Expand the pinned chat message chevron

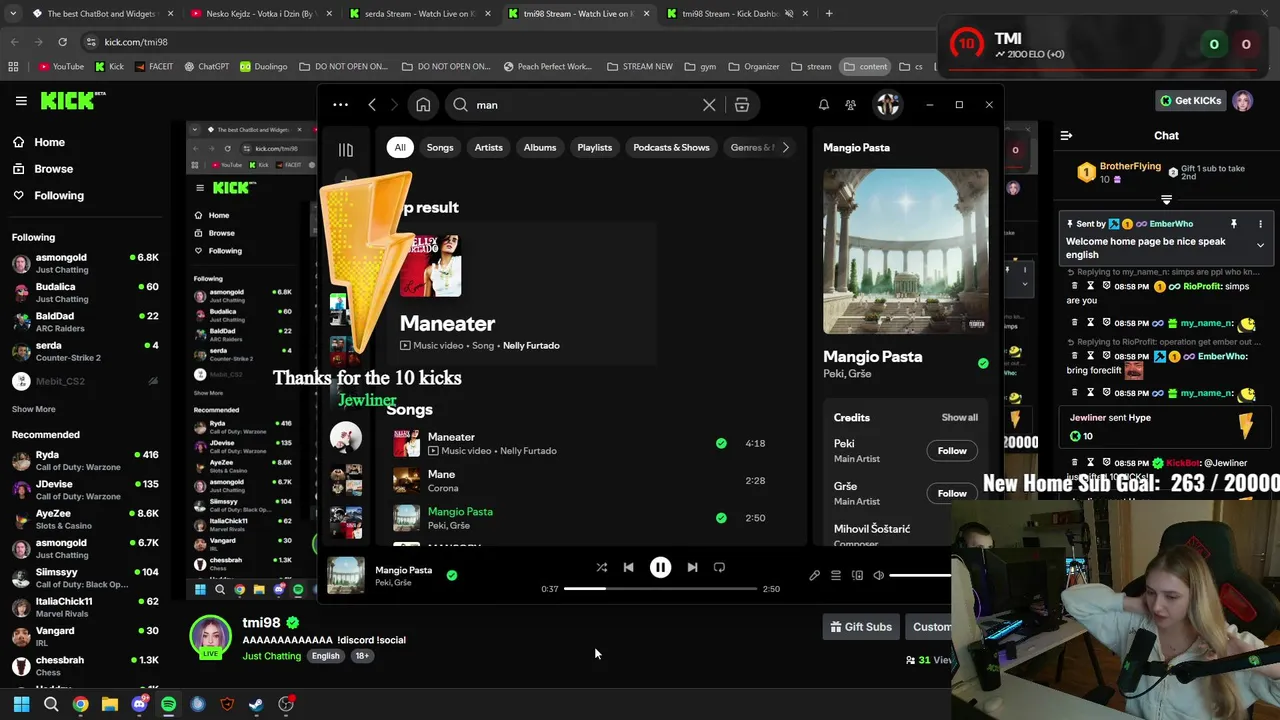click(x=1260, y=245)
